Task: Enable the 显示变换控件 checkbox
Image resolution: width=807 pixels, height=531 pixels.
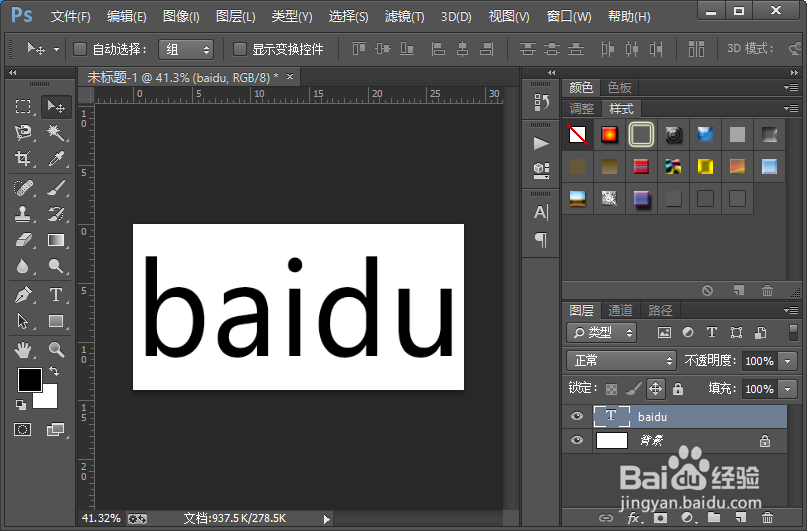Action: (239, 49)
